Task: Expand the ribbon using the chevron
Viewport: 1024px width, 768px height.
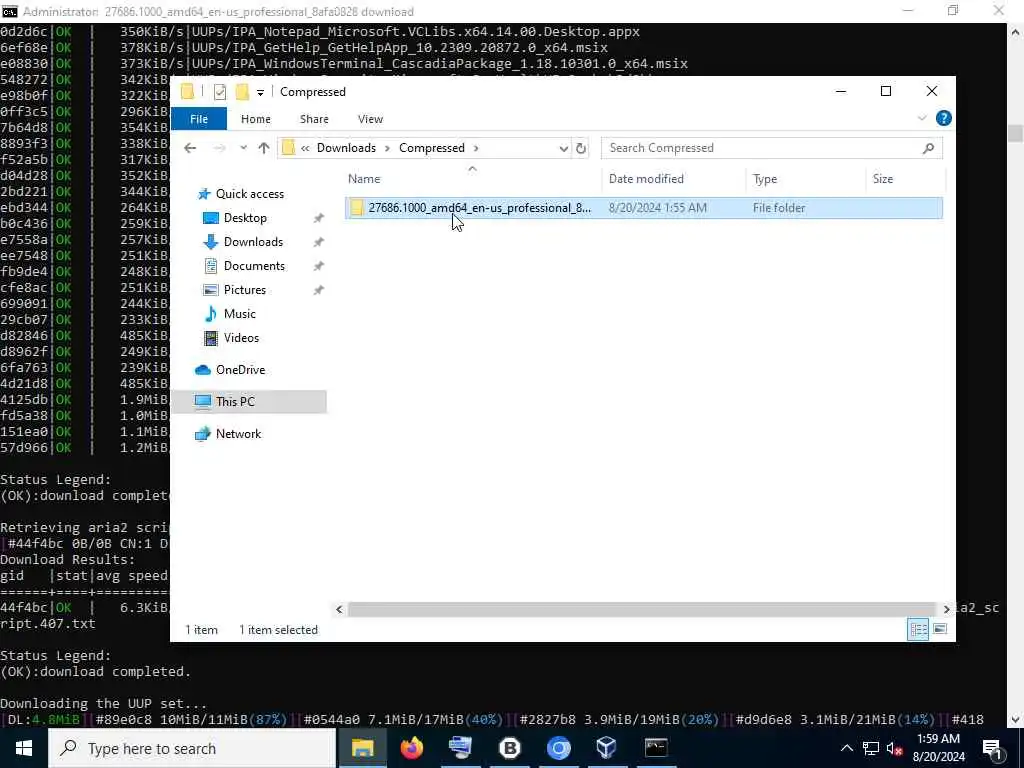Action: [922, 118]
